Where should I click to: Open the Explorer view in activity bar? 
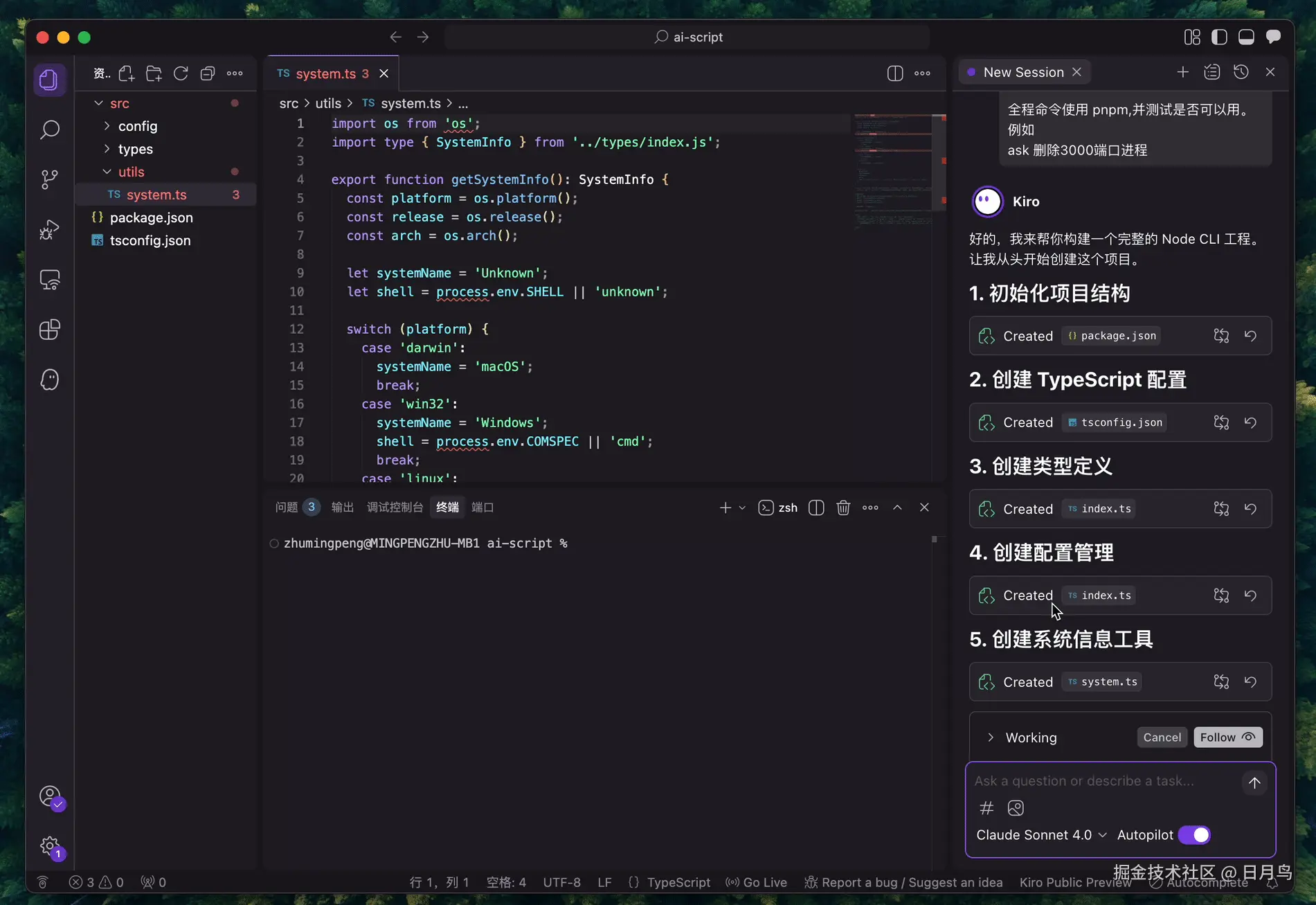pos(49,80)
